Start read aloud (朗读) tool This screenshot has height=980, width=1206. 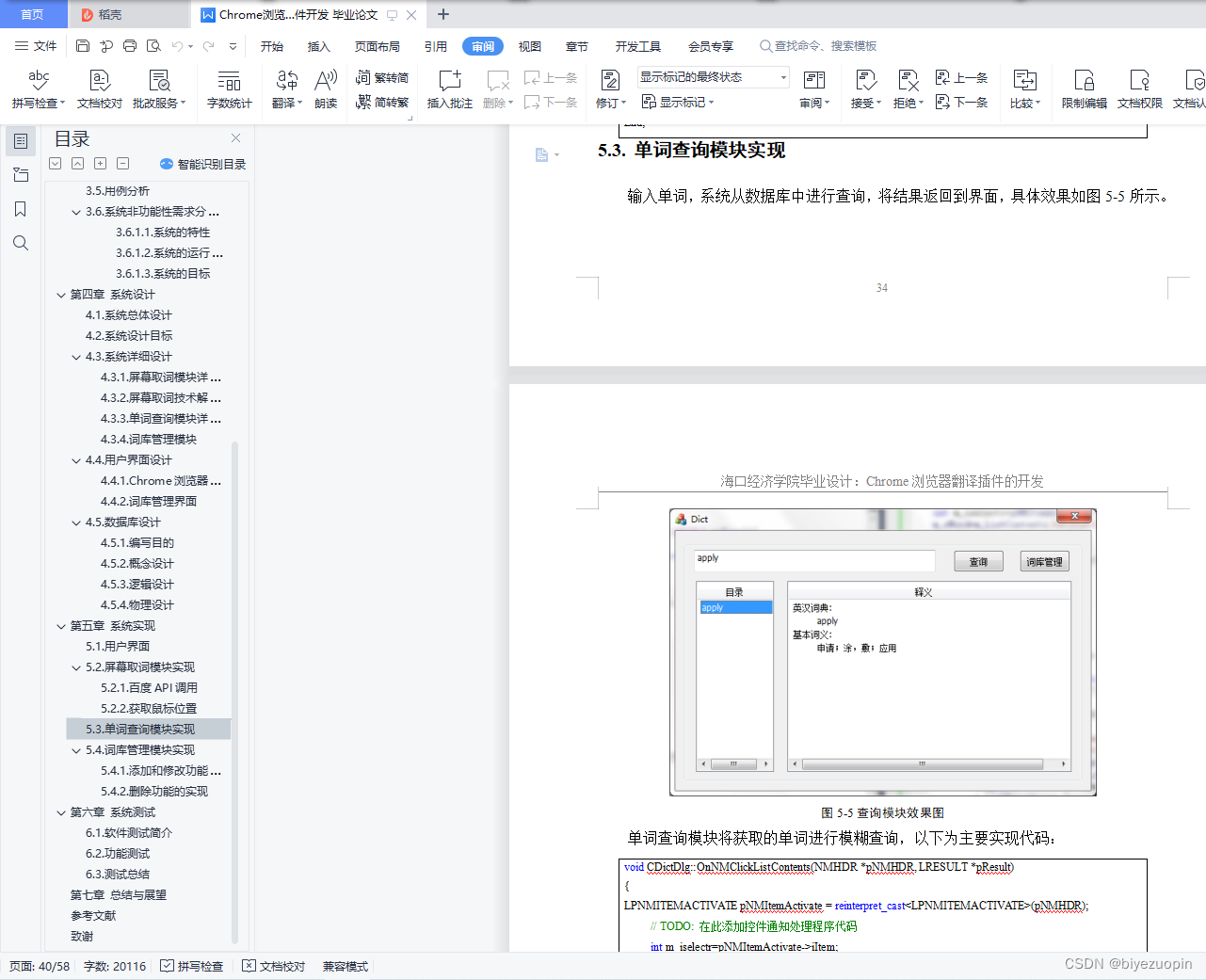coord(326,89)
